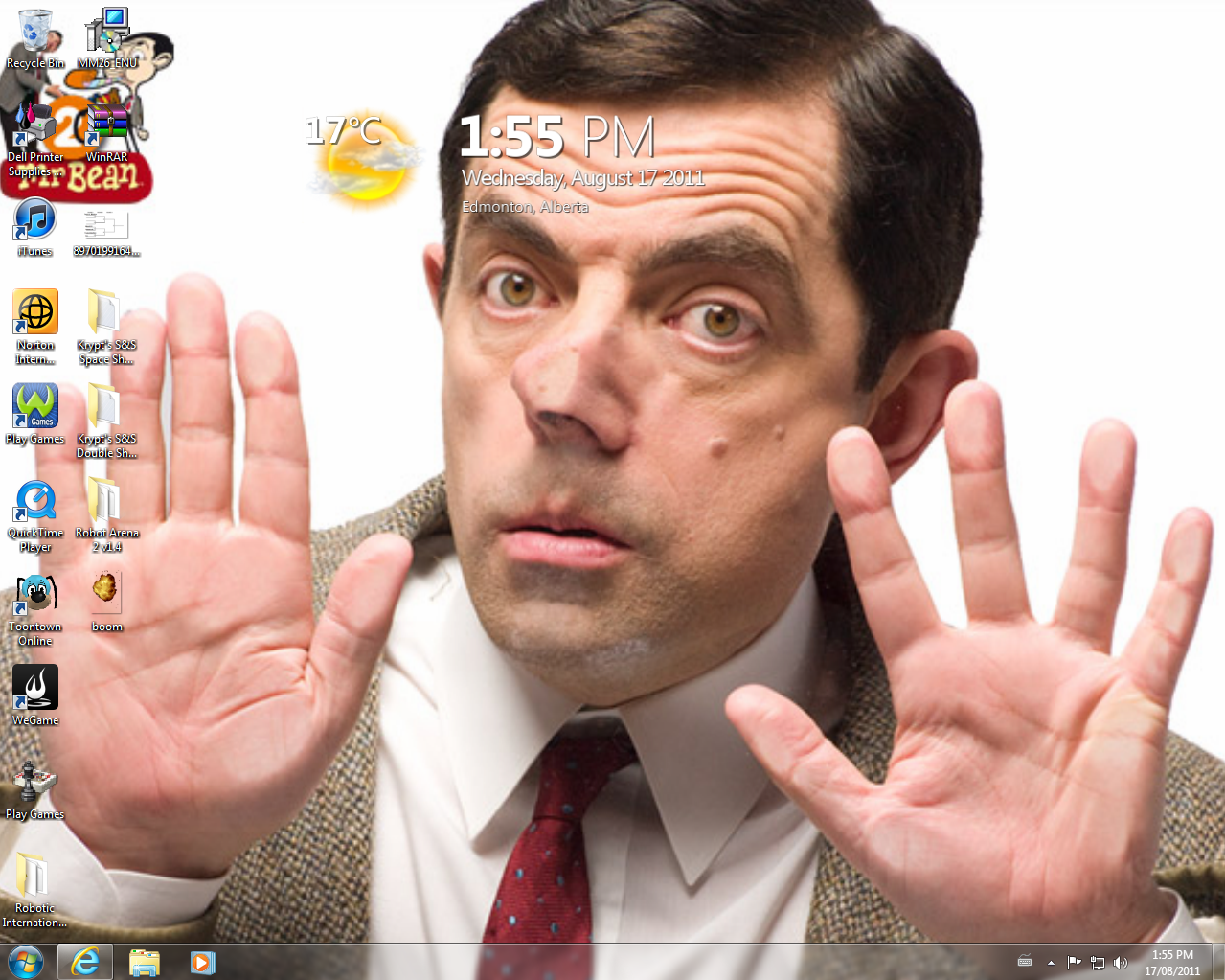This screenshot has height=980, width=1225.
Task: Select the Norton Internet shortcut icon
Action: [x=35, y=327]
